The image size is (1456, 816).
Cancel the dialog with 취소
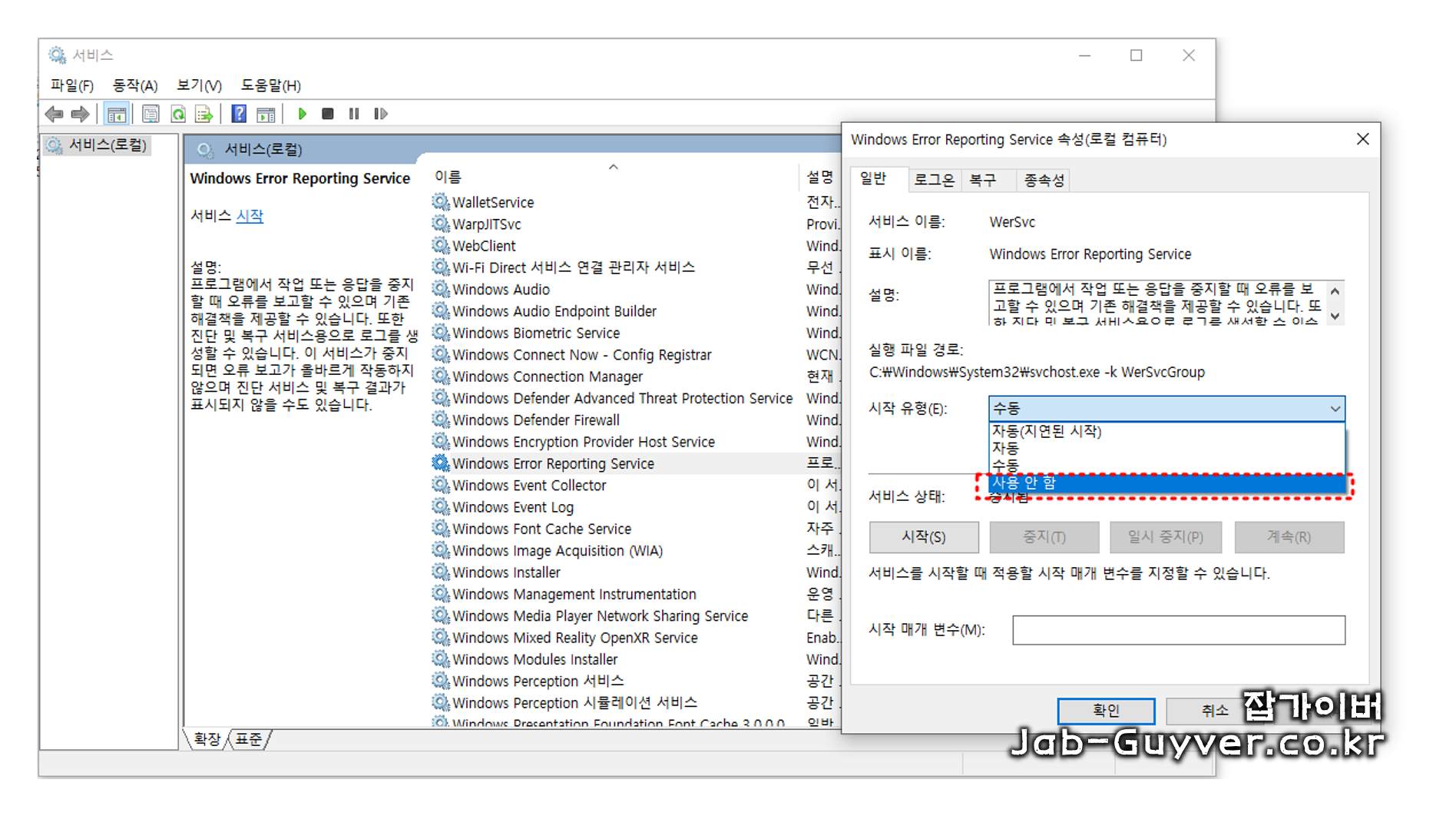[x=1213, y=711]
